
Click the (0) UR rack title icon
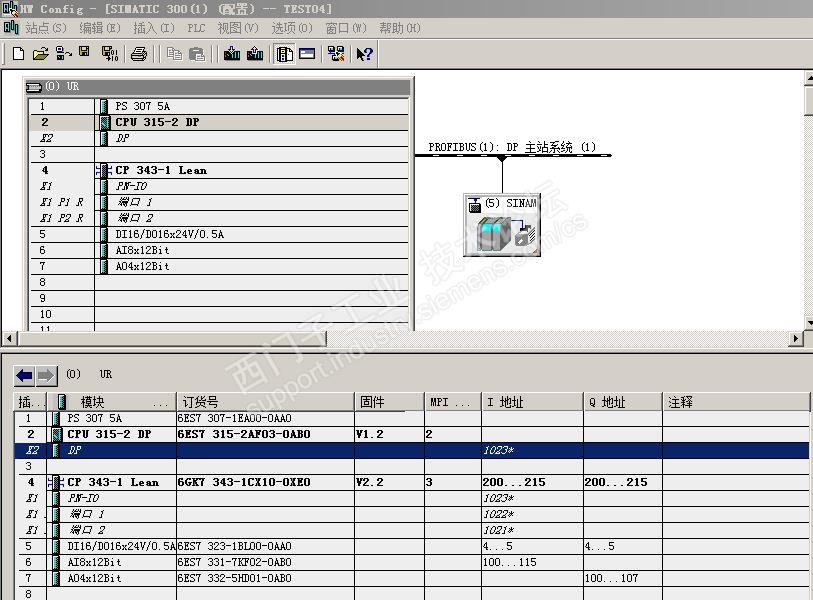(34, 87)
